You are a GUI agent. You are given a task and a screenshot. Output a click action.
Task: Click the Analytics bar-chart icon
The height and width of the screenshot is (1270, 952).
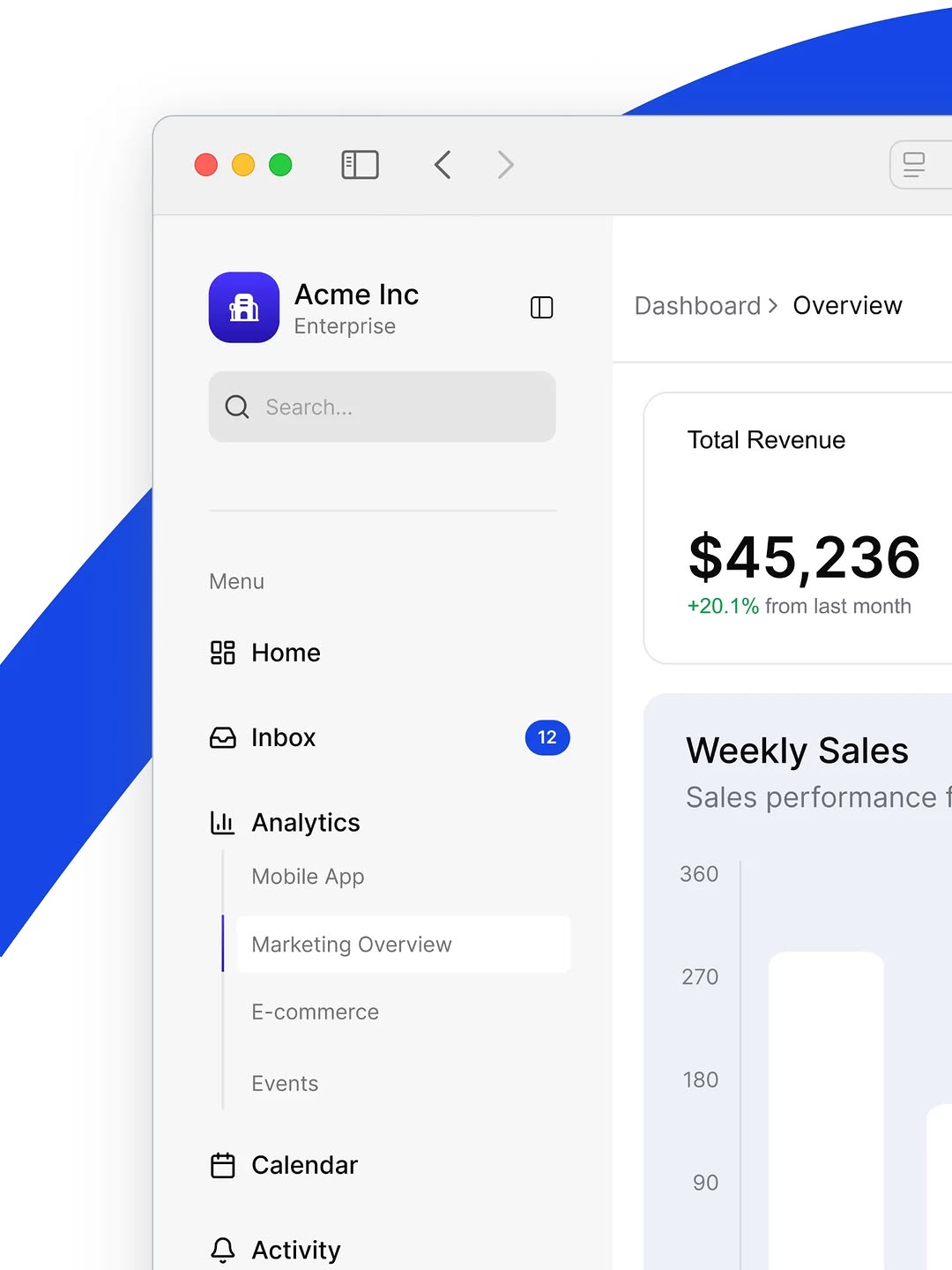tap(223, 822)
